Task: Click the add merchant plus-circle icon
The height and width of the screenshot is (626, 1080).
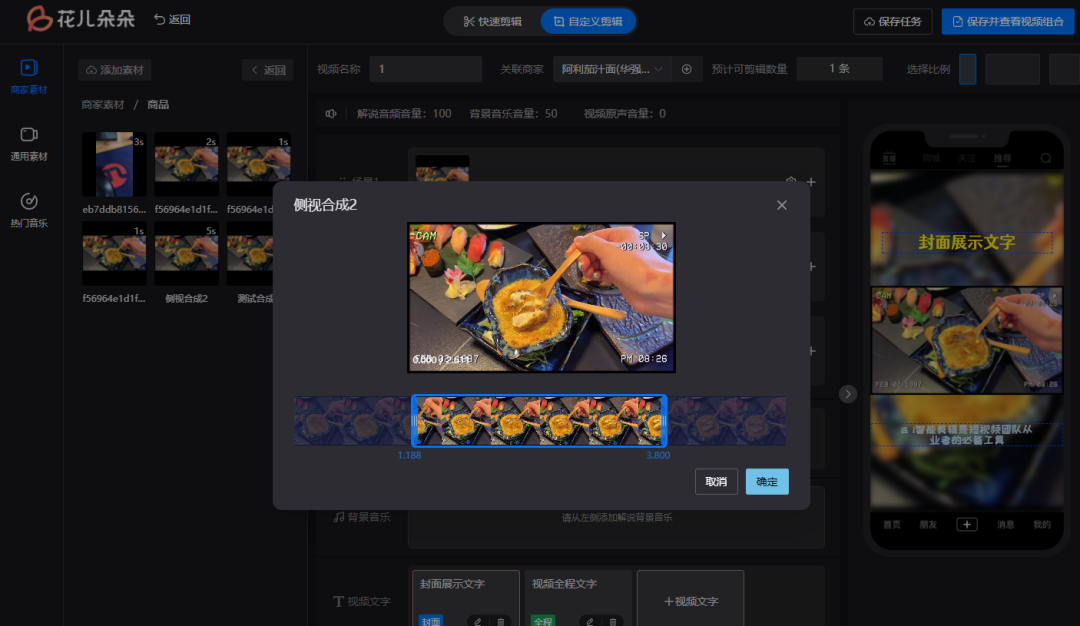Action: pos(687,69)
